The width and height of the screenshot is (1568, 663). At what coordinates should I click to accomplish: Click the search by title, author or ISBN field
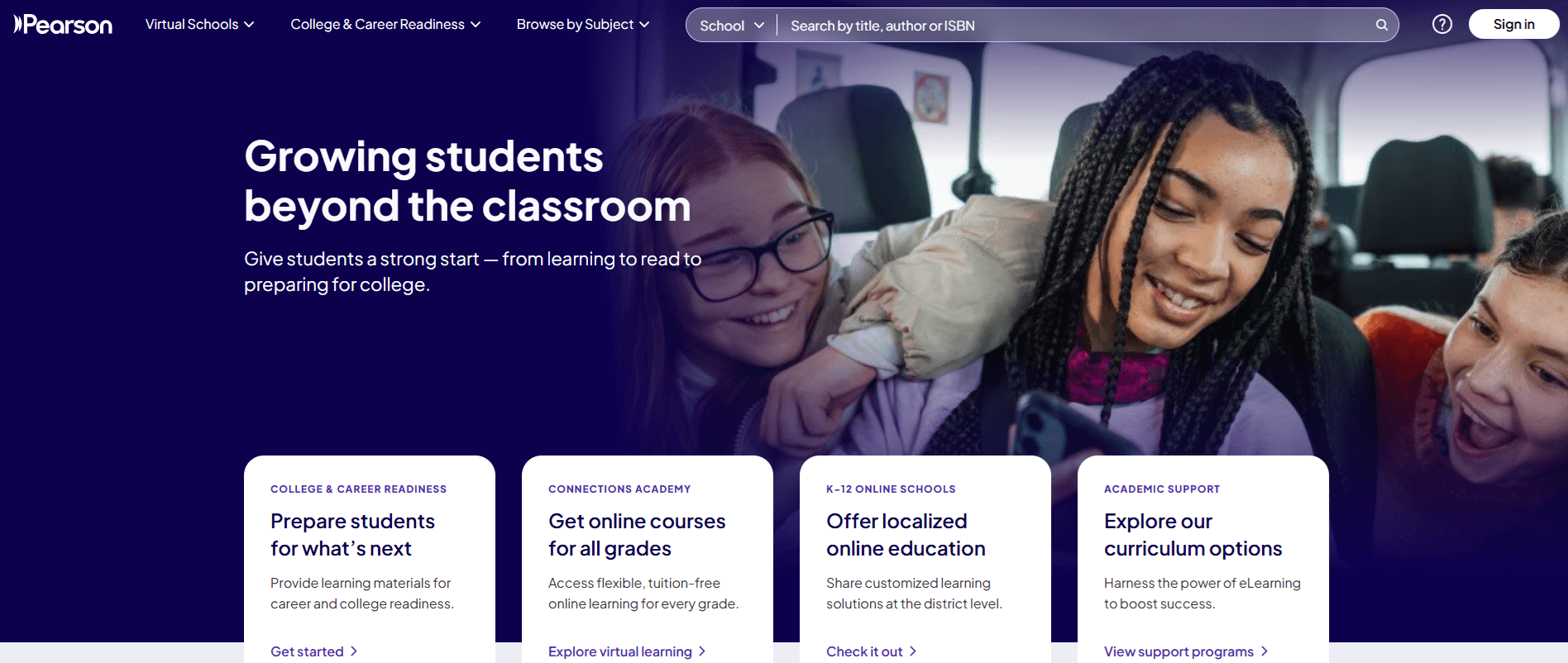[x=1075, y=26]
